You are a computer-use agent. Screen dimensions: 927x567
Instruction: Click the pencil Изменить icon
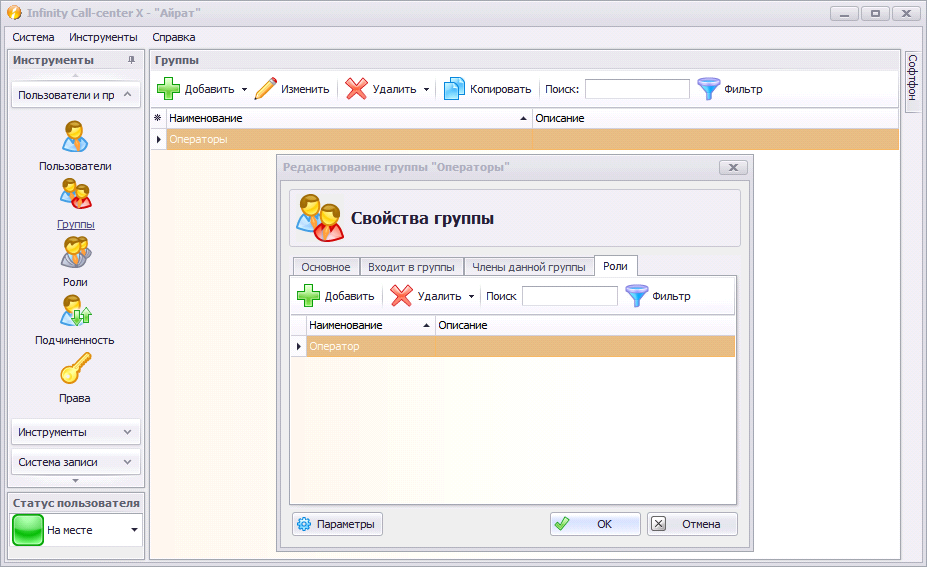[x=265, y=89]
